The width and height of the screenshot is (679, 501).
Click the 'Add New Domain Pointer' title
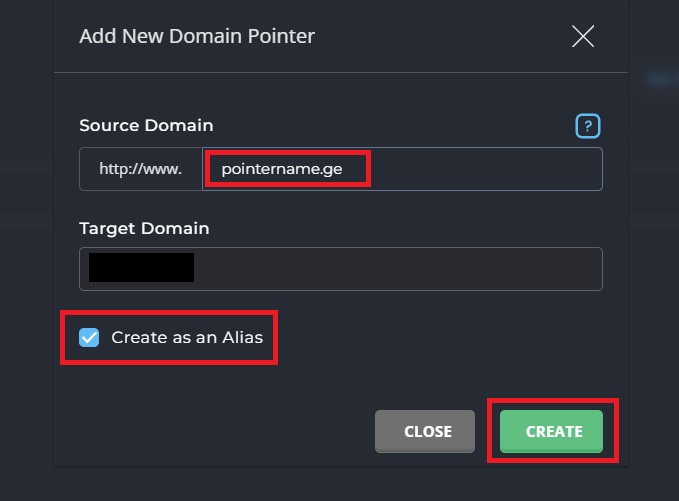tap(197, 36)
